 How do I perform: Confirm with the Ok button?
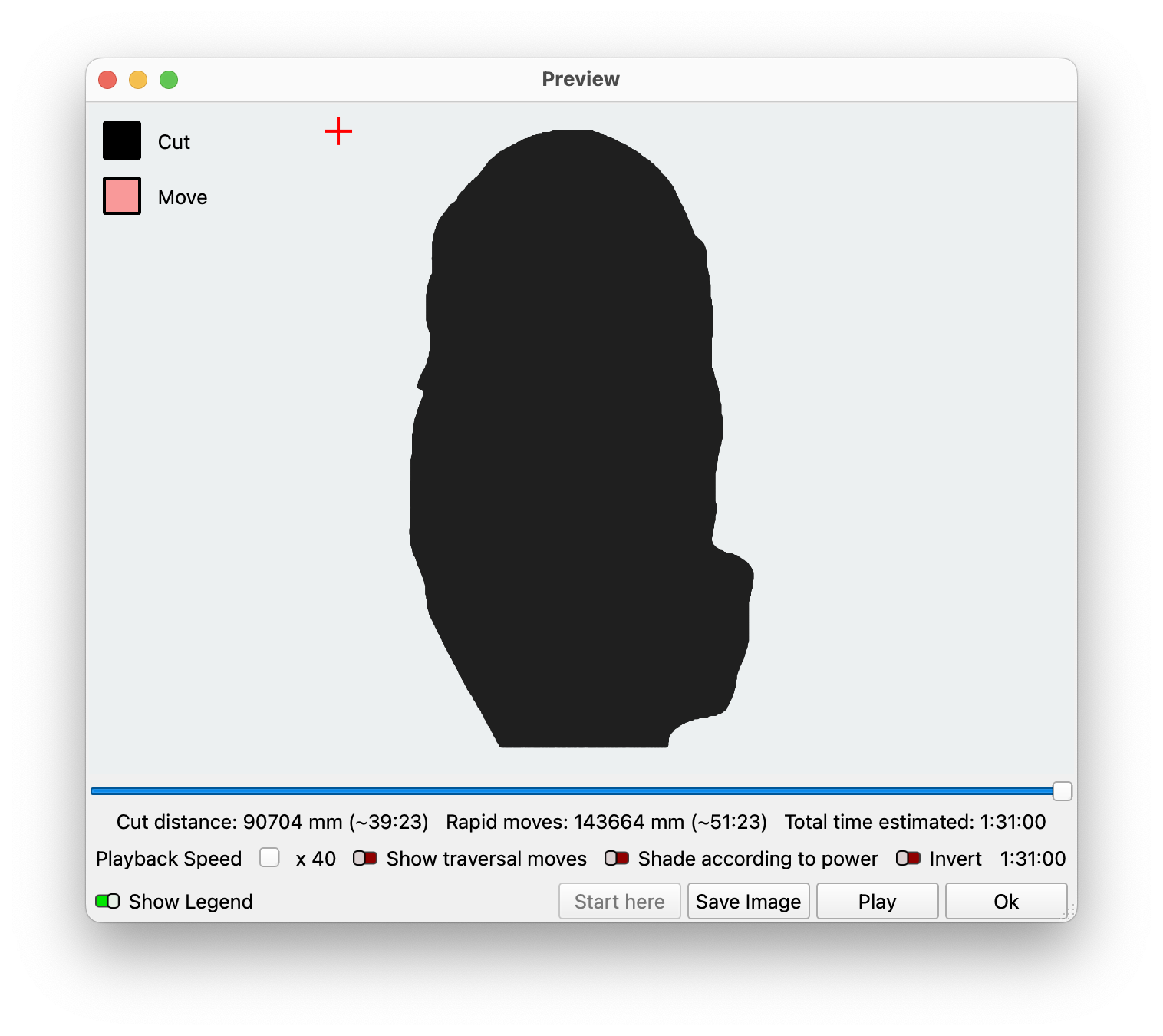1006,901
